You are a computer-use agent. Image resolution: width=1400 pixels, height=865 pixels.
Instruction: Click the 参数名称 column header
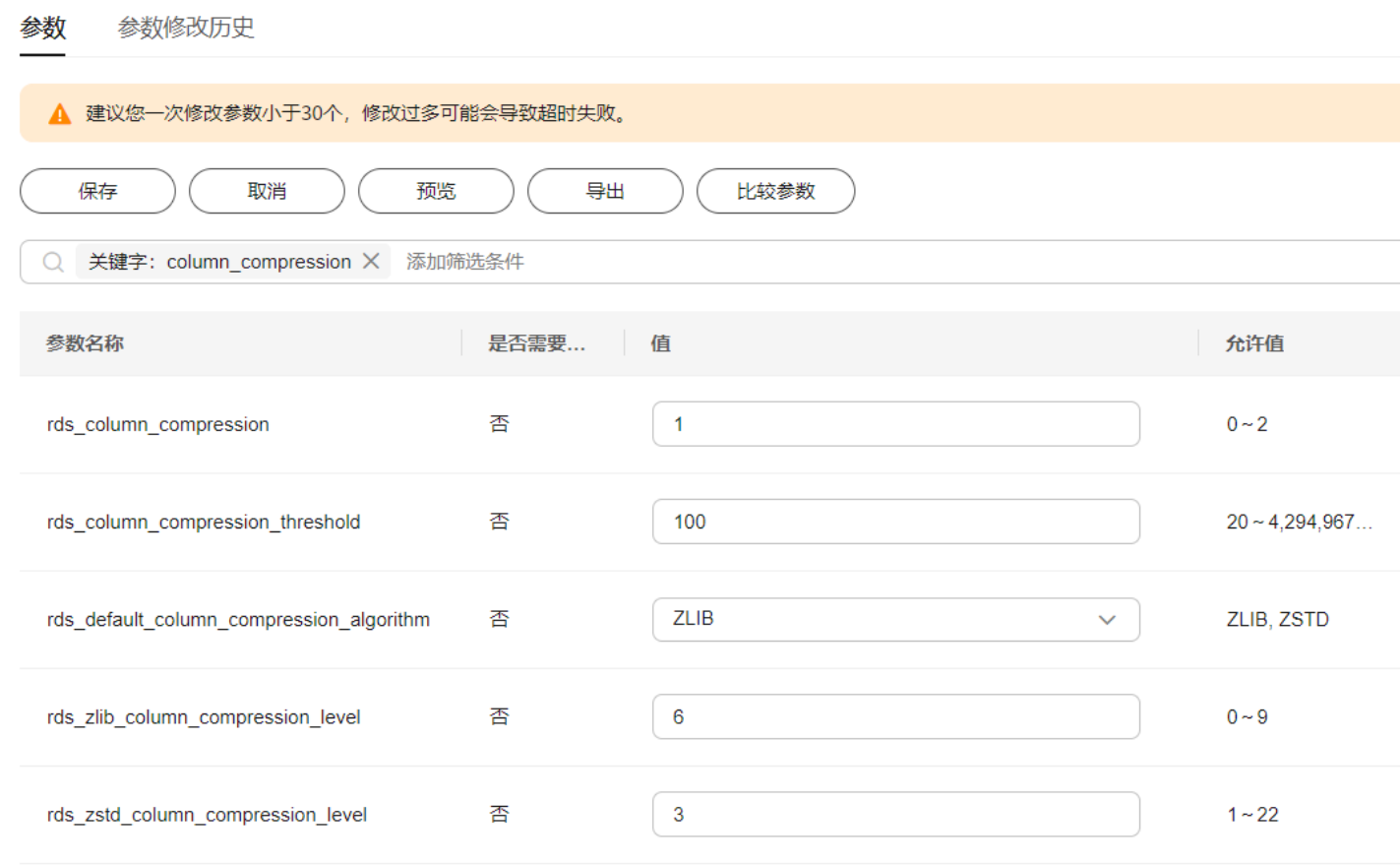coord(86,343)
